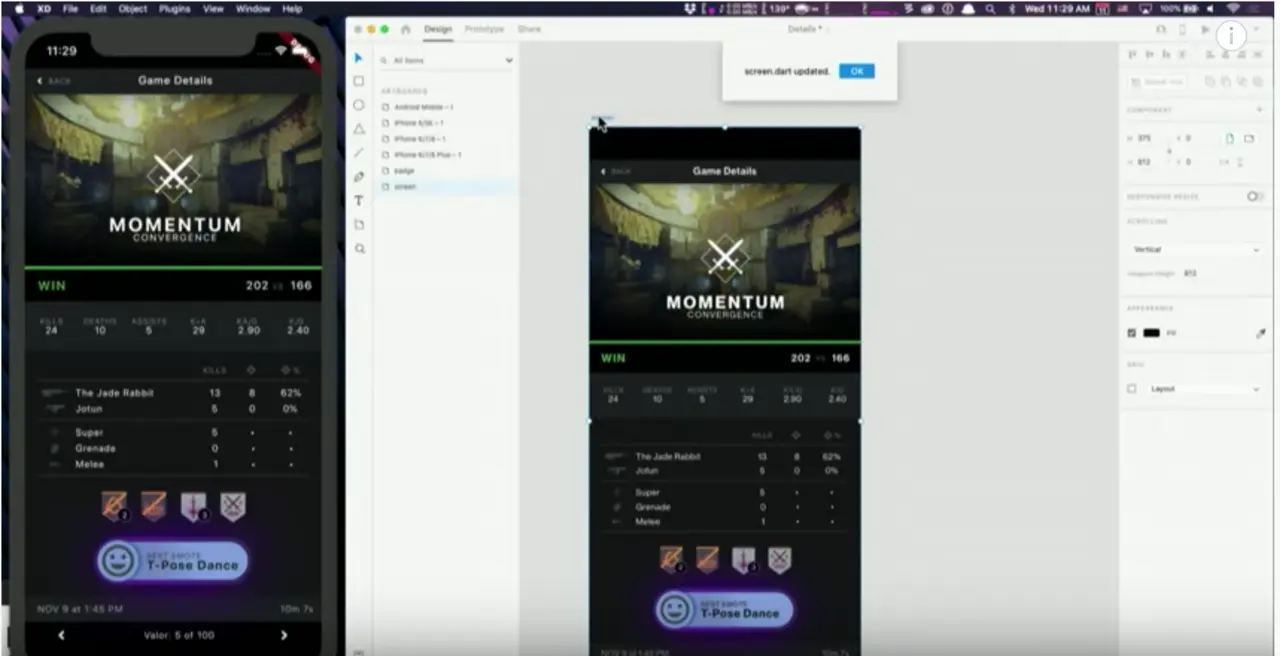Open the Dropbox menu bar icon
This screenshot has height=656, width=1280.
pyautogui.click(x=690, y=8)
